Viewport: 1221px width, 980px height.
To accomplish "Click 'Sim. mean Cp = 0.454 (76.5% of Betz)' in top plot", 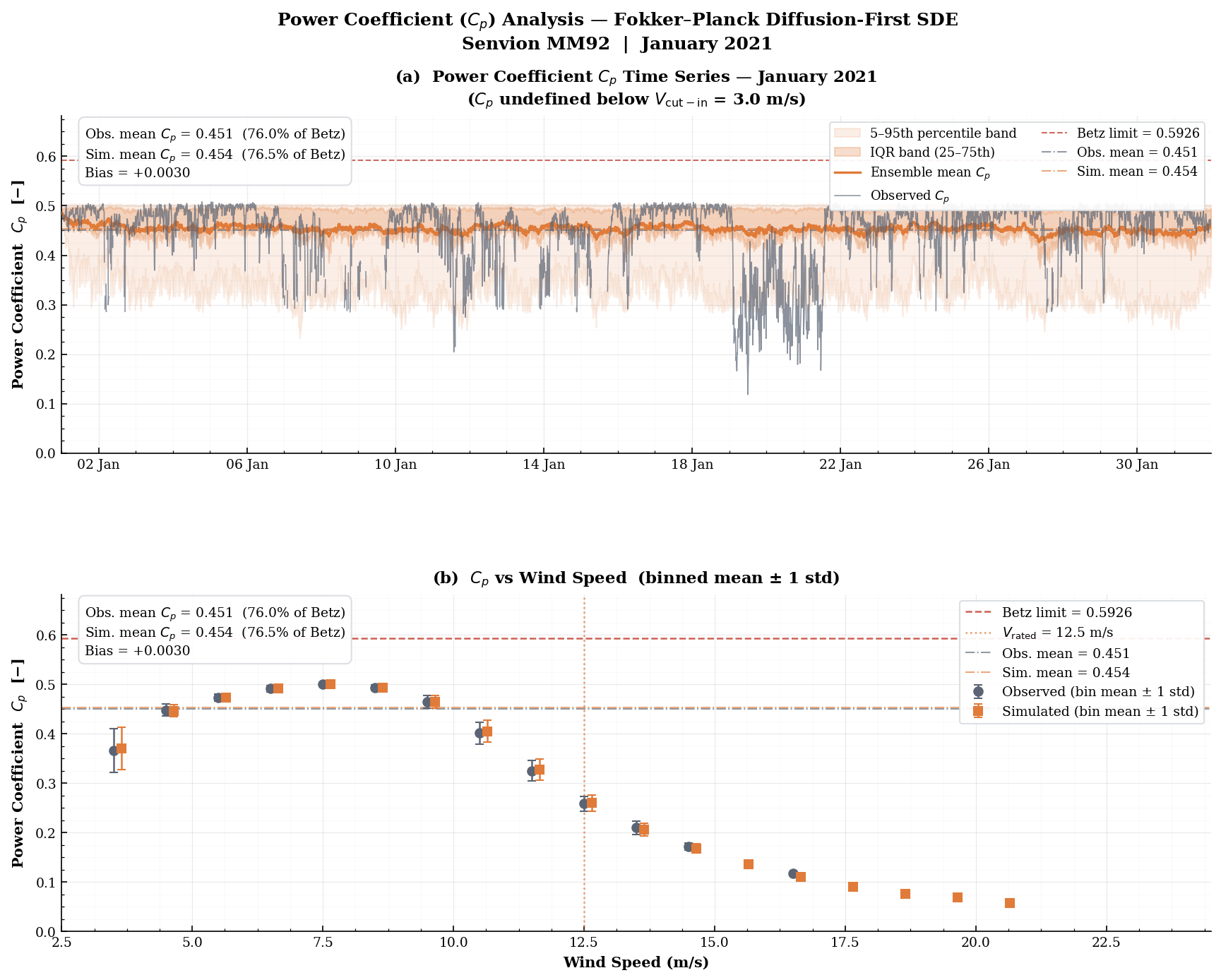I will click(x=215, y=155).
